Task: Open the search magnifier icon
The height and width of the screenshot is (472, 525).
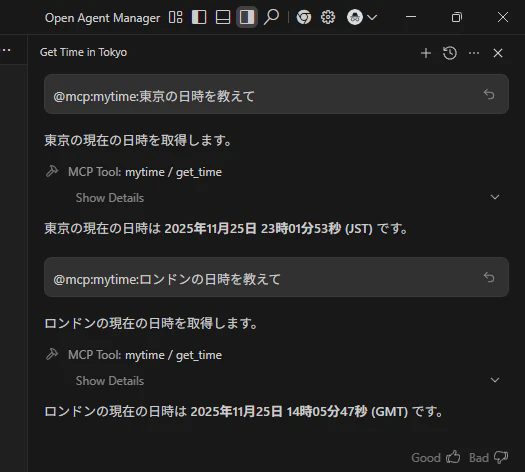Action: [x=271, y=17]
